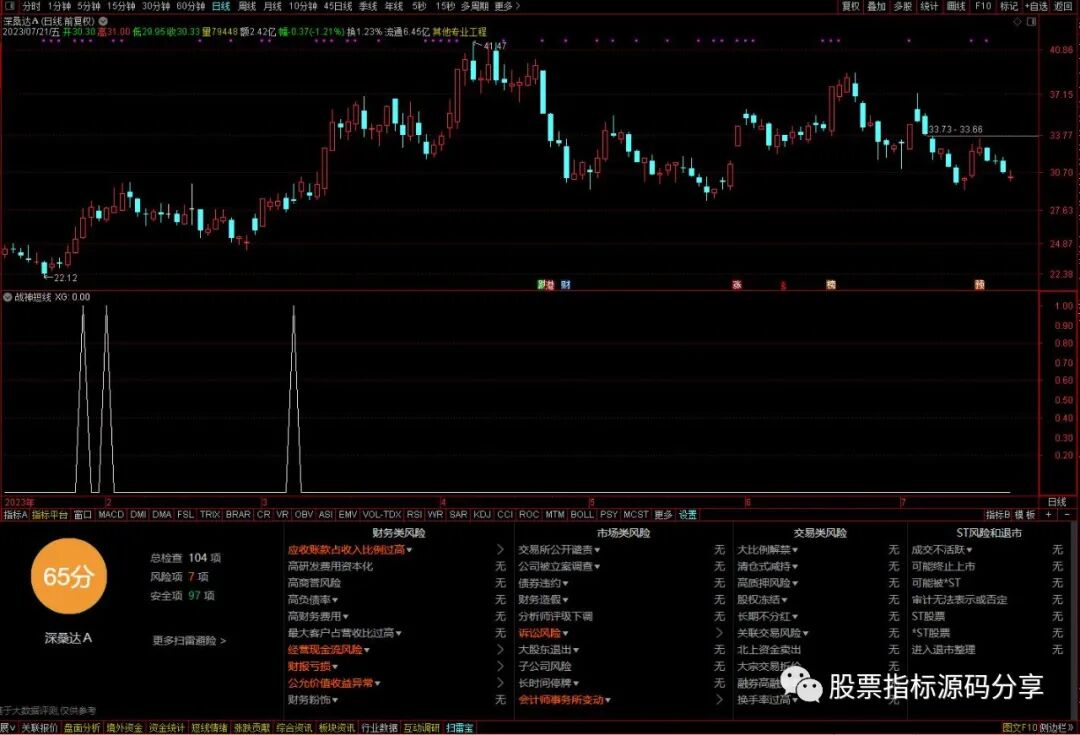The height and width of the screenshot is (735, 1080).
Task: Click the 模板 template button
Action: click(x=1026, y=515)
